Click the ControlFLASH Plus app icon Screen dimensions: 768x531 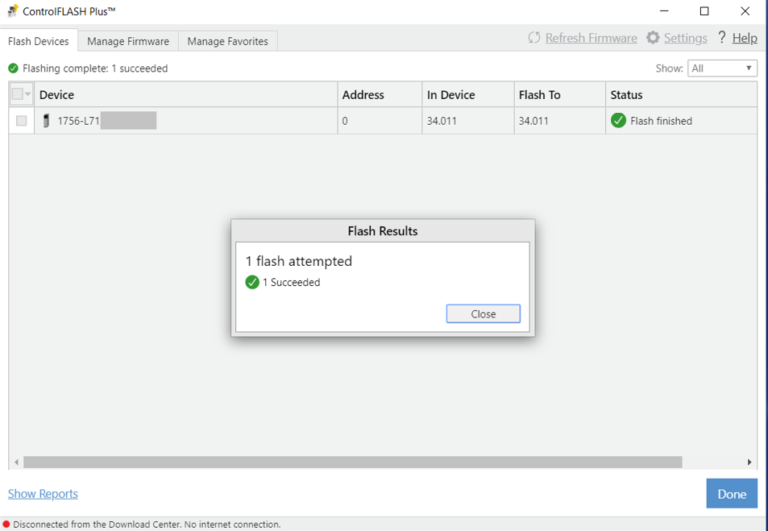13,11
